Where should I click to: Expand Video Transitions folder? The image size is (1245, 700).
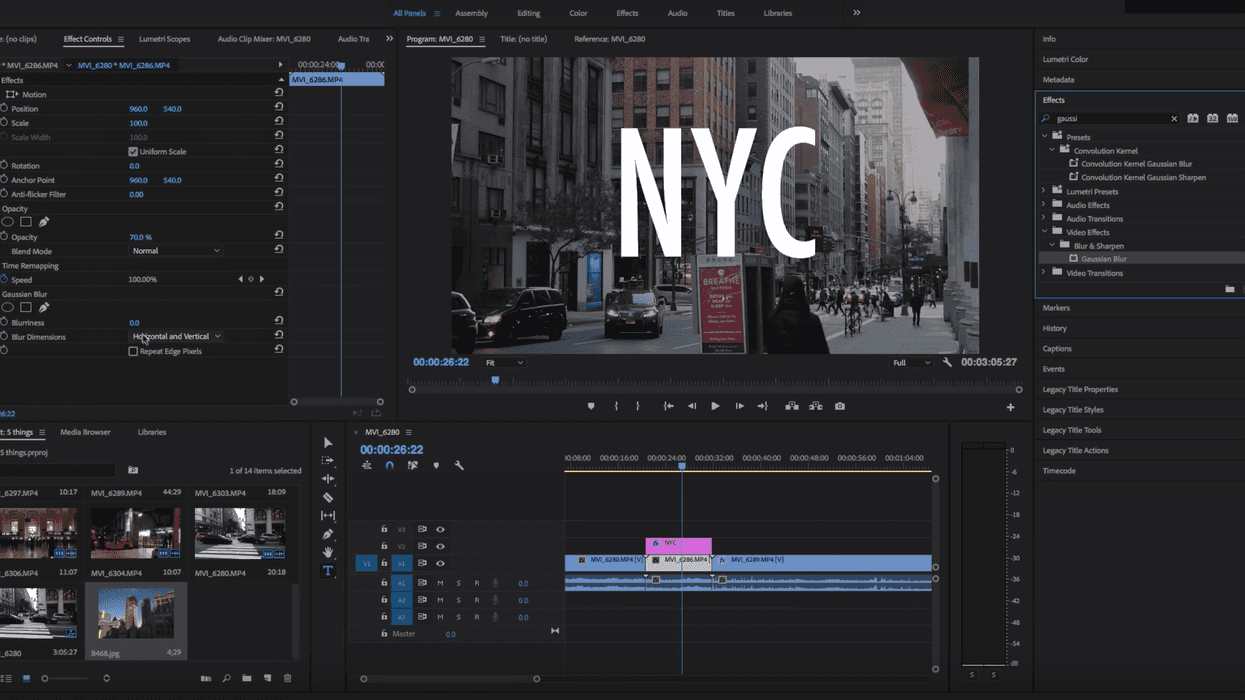tap(1044, 273)
